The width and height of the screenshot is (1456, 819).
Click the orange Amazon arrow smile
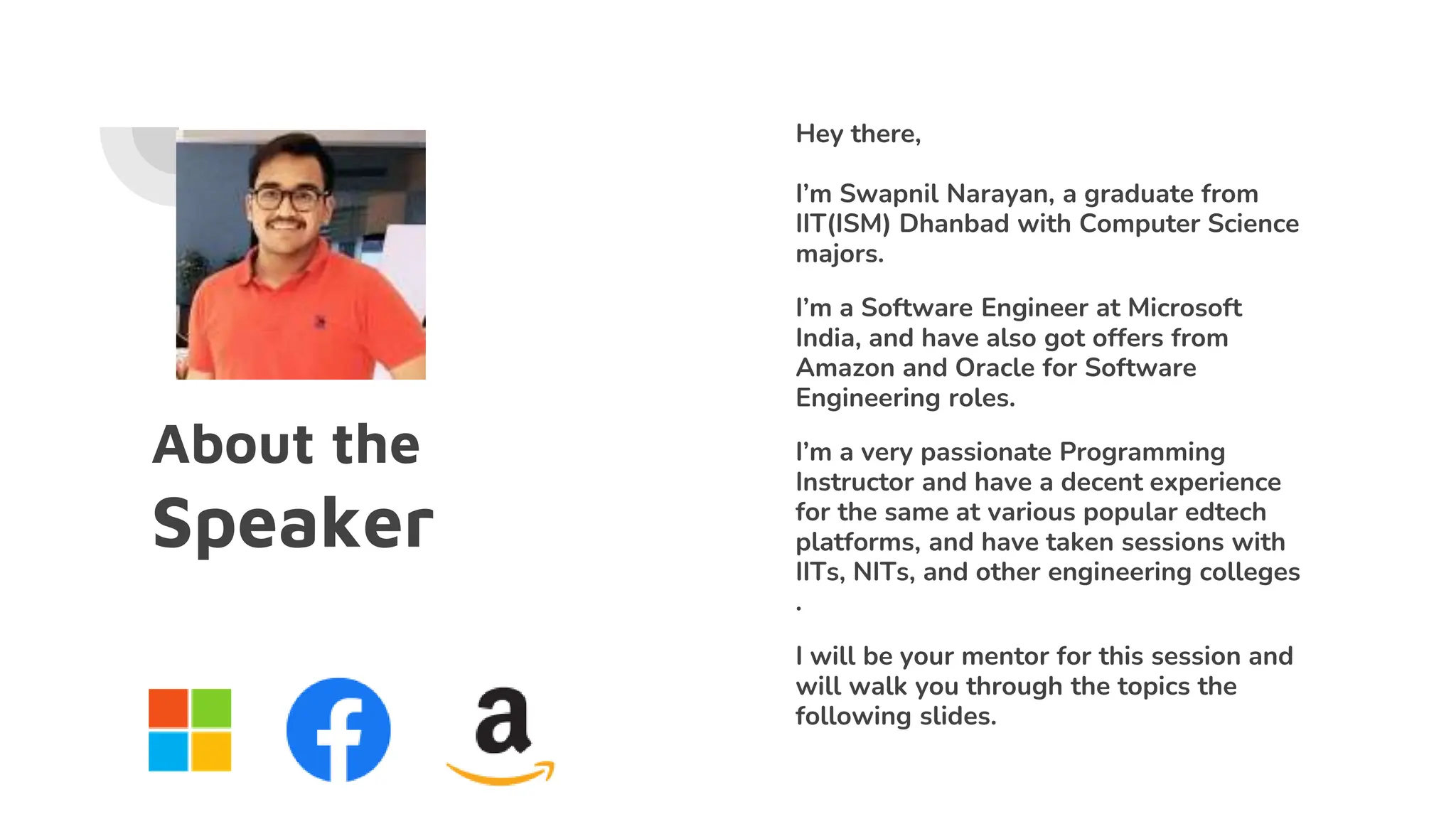point(500,773)
